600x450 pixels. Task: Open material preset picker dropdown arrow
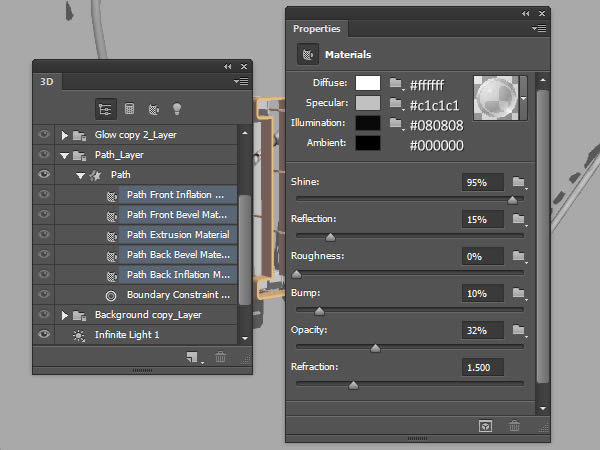[523, 98]
